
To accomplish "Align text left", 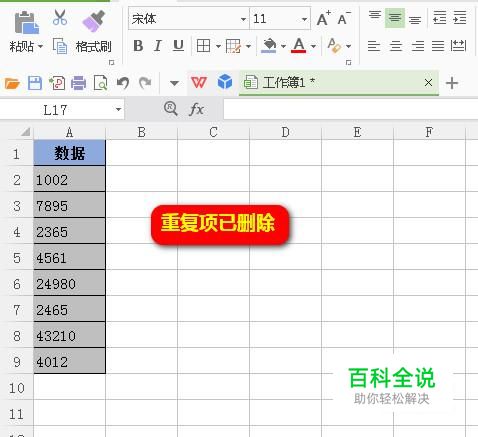I will tap(374, 46).
